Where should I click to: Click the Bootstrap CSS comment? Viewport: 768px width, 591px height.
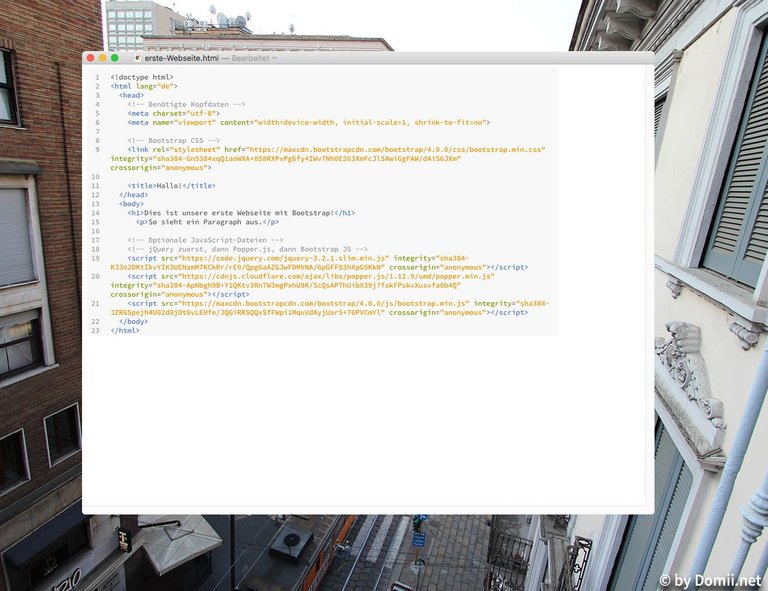[x=174, y=141]
